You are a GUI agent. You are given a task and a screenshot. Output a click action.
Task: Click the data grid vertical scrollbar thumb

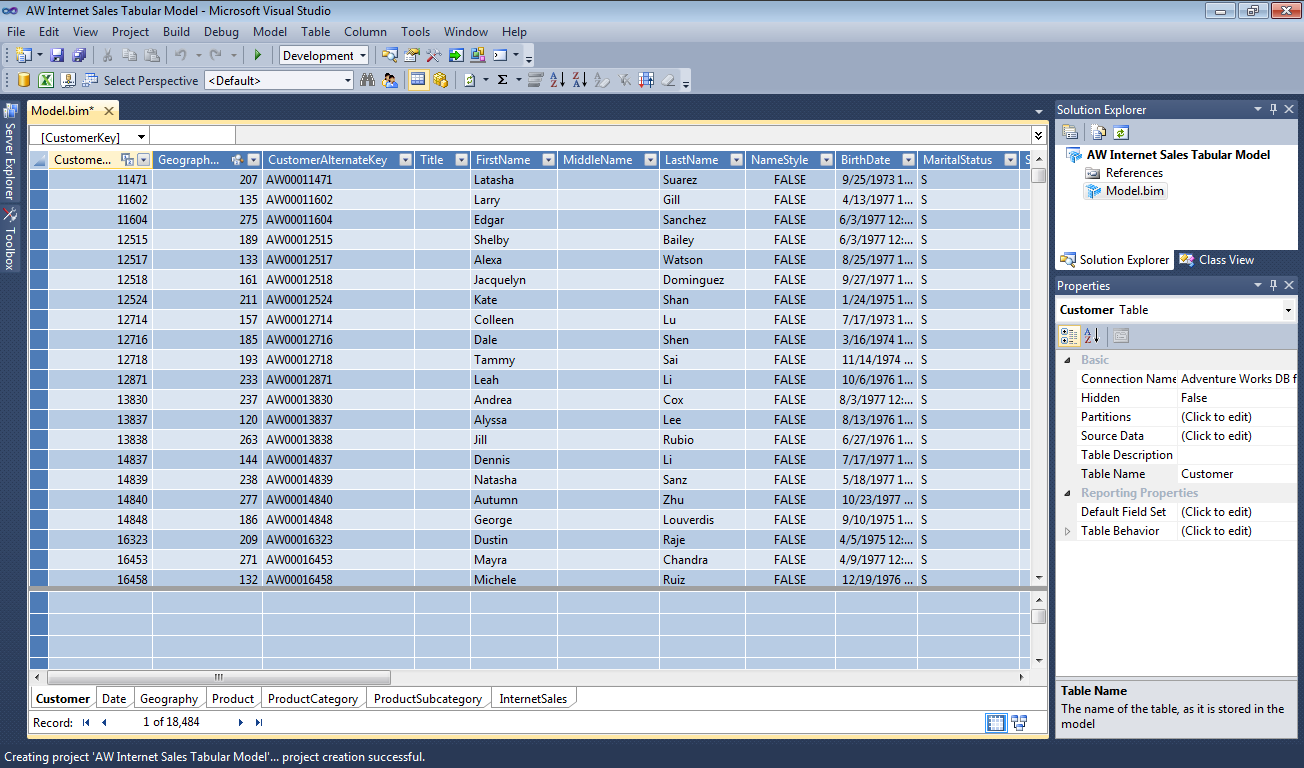tap(1039, 176)
